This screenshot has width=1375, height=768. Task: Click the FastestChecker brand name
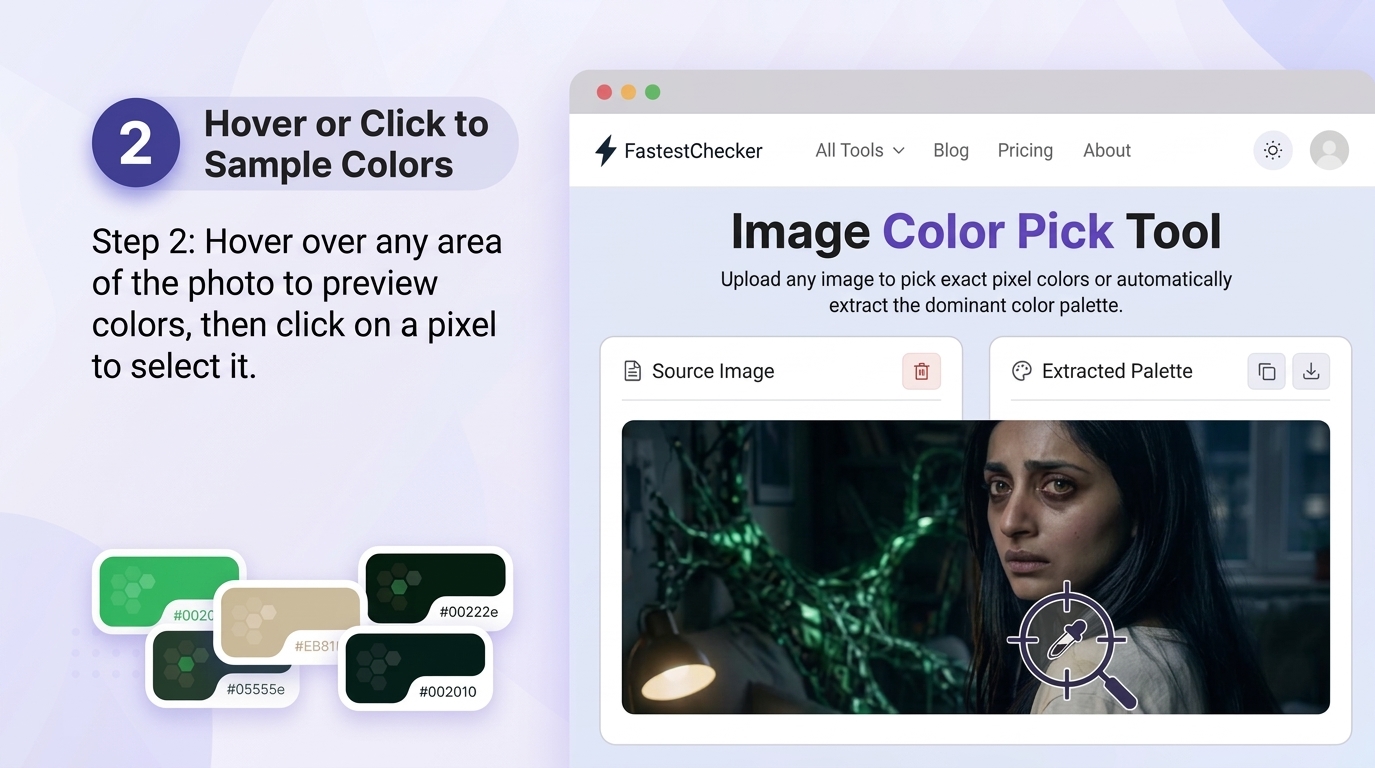coord(693,151)
